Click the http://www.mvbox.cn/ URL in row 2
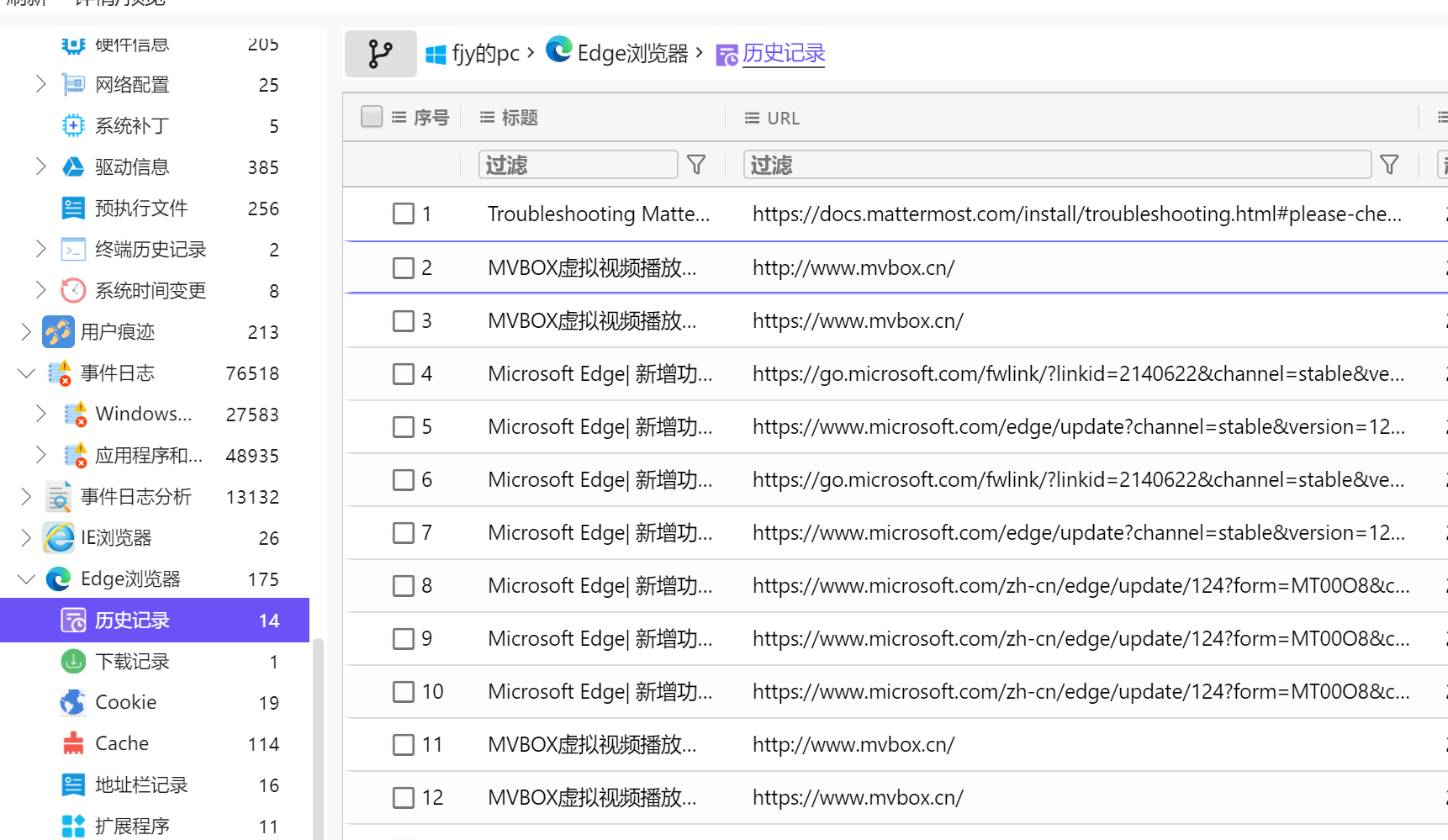 click(853, 268)
